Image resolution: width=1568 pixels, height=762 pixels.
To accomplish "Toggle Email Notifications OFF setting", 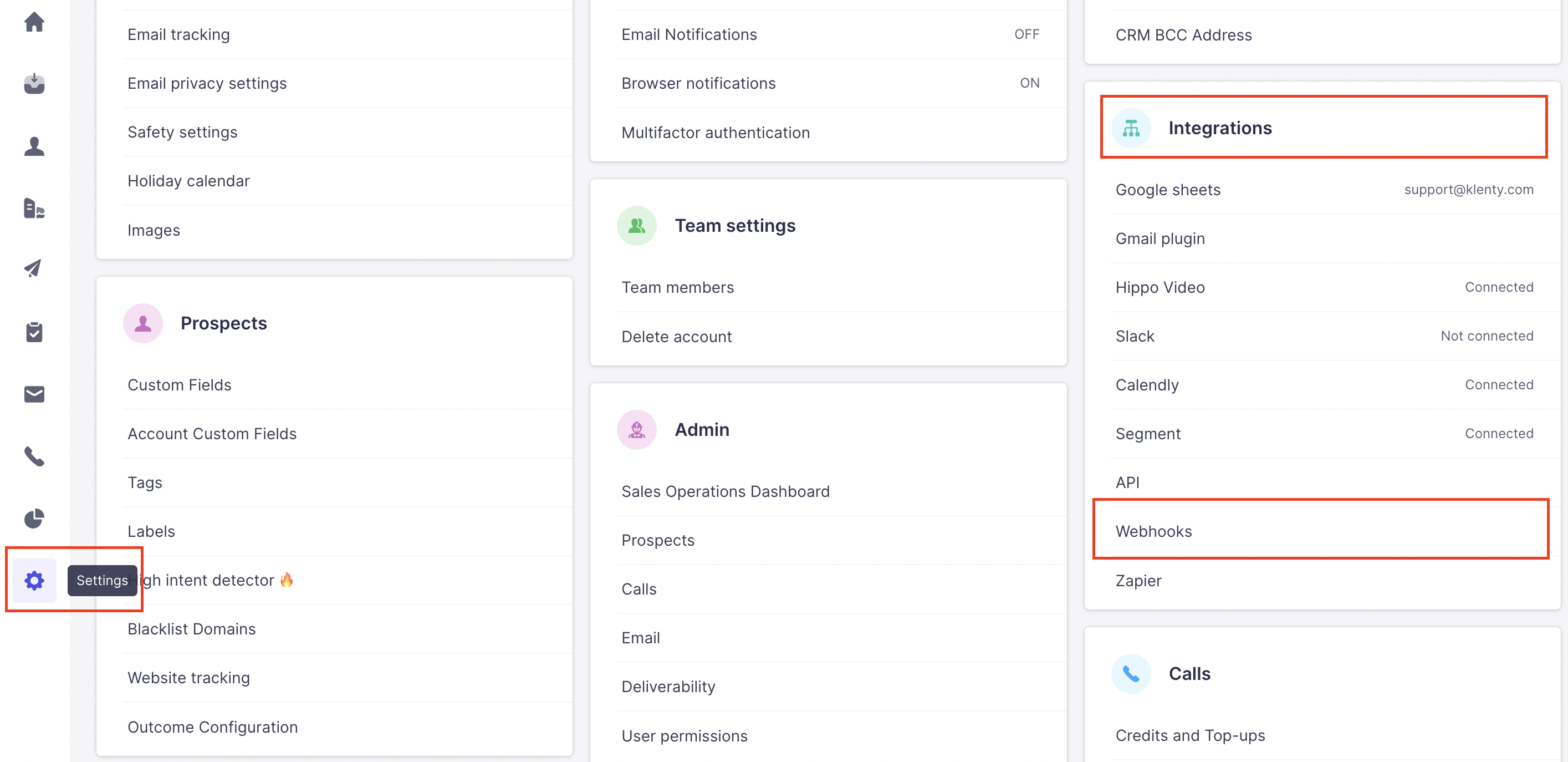I will (1026, 35).
